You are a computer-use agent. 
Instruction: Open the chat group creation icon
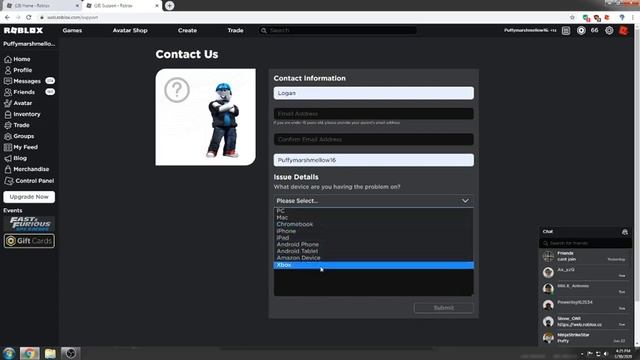(x=624, y=232)
